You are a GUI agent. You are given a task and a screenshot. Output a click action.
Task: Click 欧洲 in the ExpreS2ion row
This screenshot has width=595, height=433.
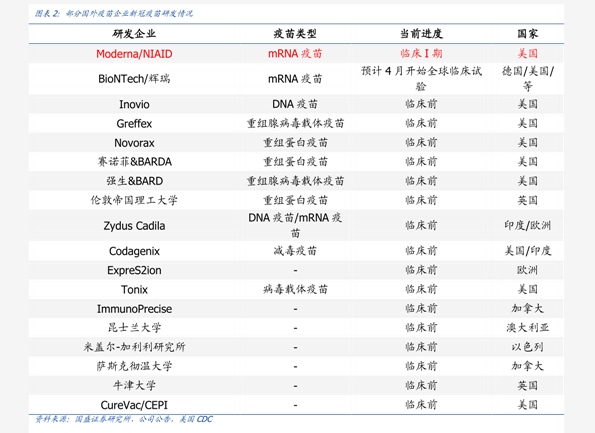(x=527, y=270)
